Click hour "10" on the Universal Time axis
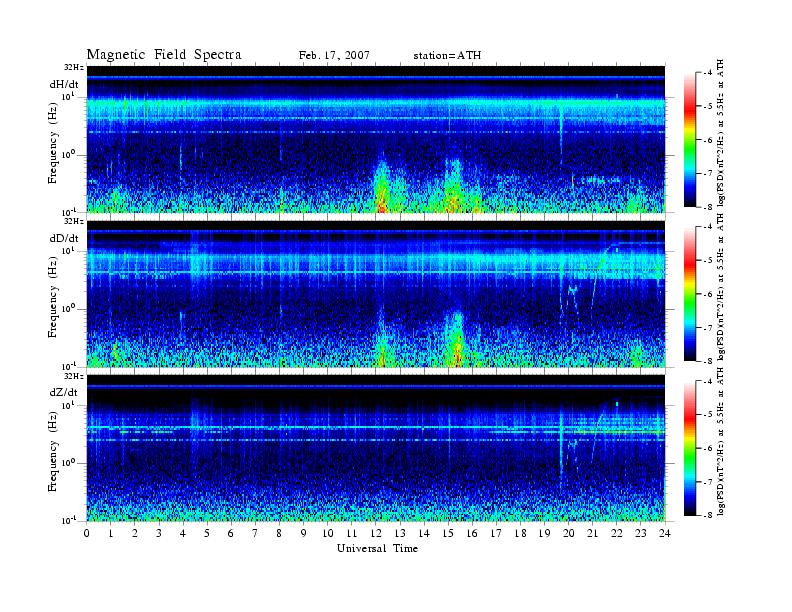This screenshot has width=792, height=612. coord(328,533)
